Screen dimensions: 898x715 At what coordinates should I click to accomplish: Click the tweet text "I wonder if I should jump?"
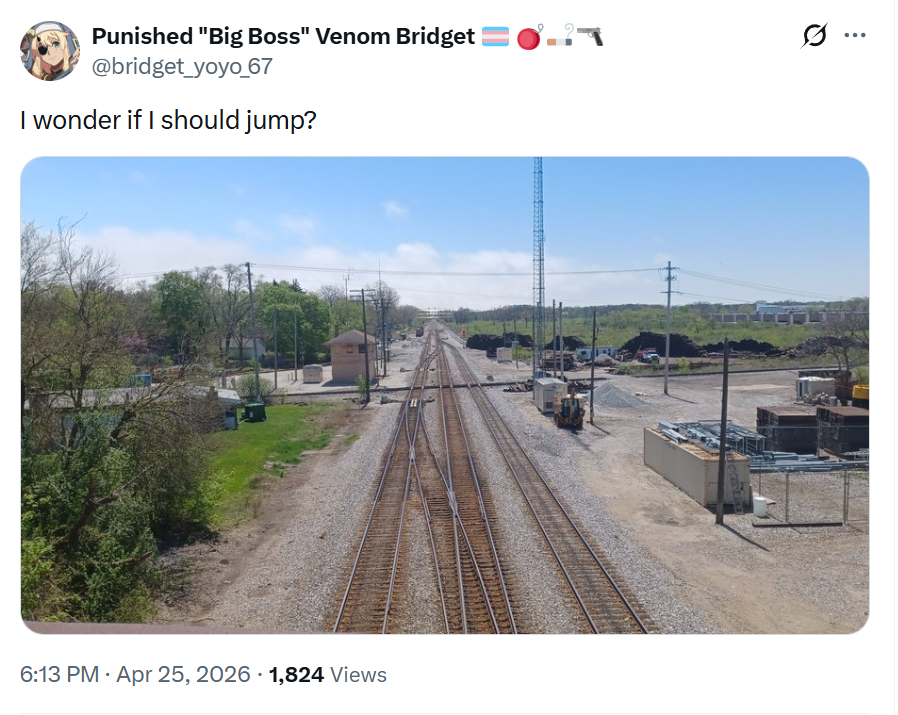[168, 121]
